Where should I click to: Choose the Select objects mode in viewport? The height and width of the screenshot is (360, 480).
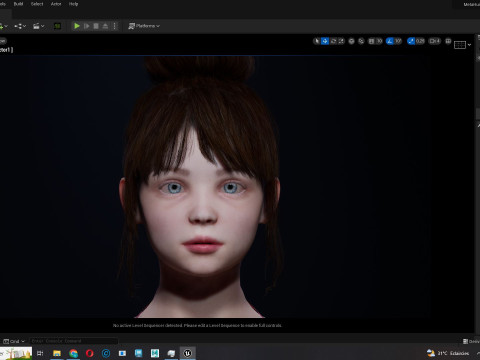tap(317, 41)
